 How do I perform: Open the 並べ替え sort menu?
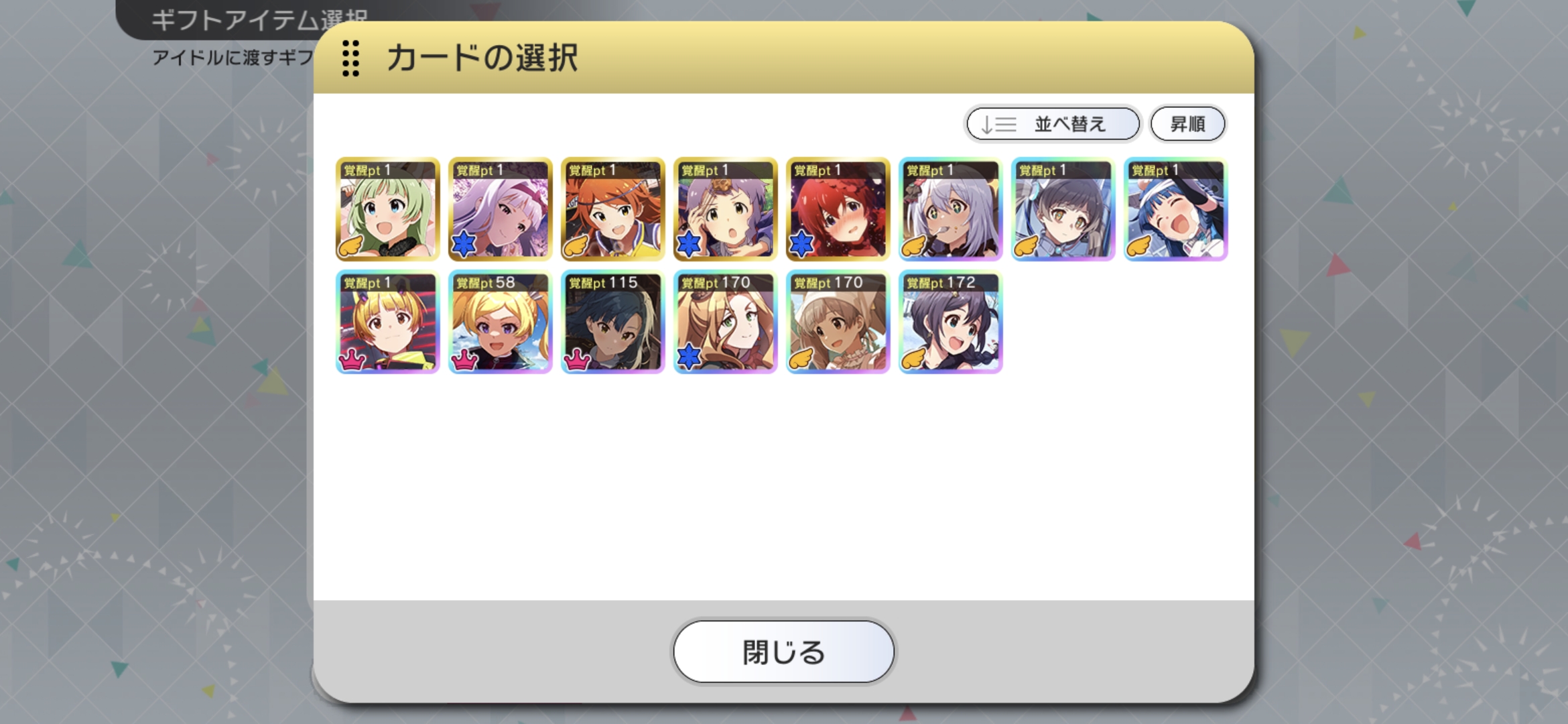1052,124
